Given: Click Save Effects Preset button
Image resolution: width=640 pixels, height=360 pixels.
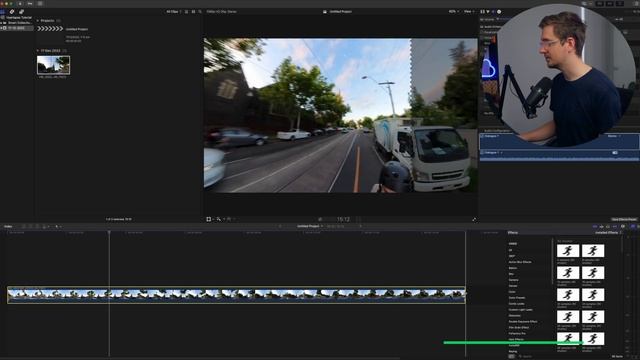Looking at the screenshot, I should (624, 220).
